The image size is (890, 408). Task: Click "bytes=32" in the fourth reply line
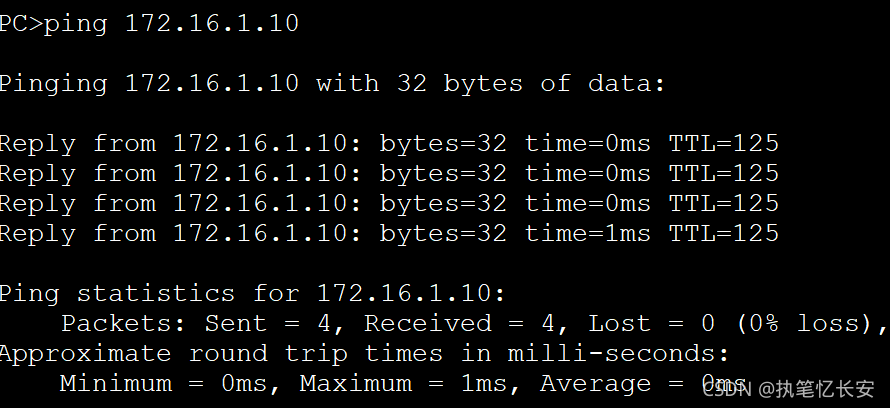pos(443,234)
